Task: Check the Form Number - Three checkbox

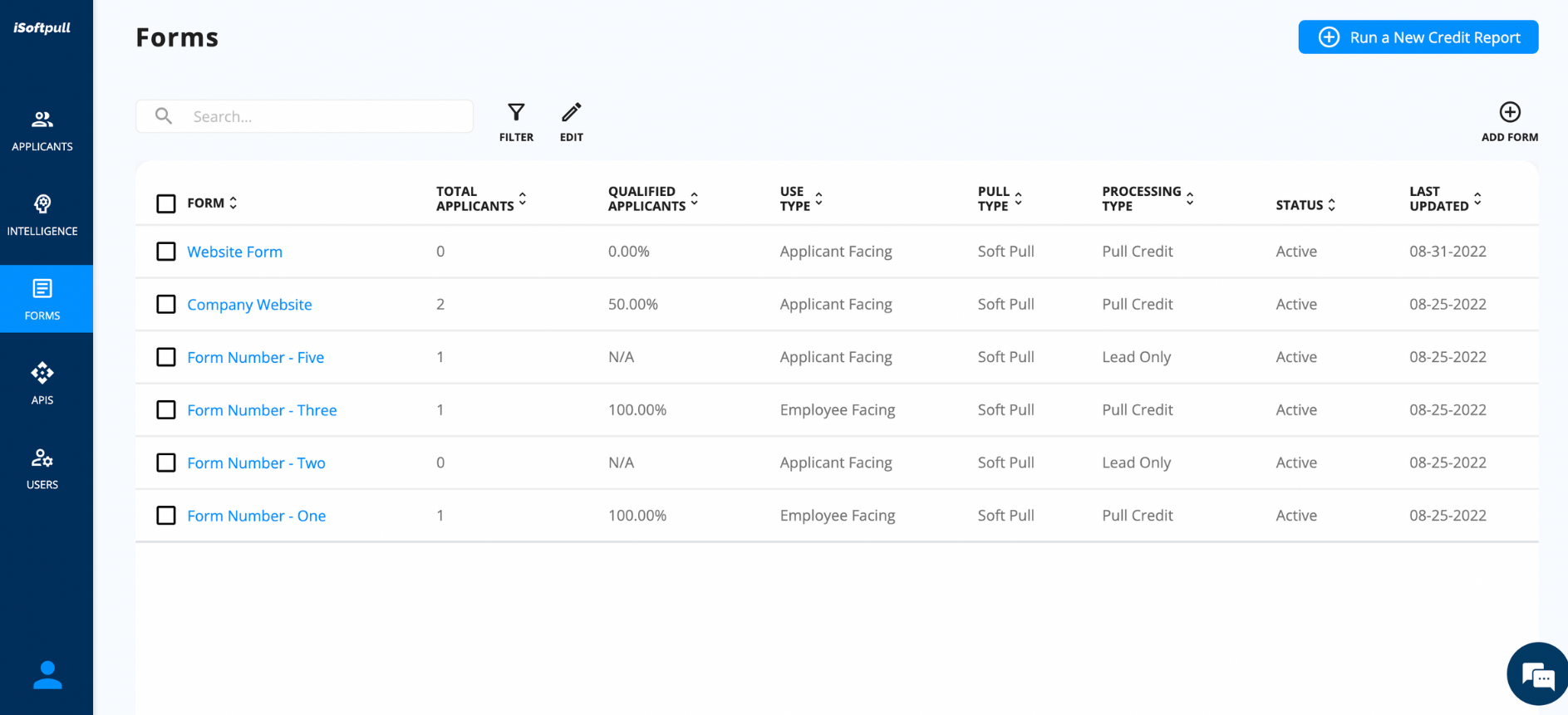Action: tap(166, 409)
